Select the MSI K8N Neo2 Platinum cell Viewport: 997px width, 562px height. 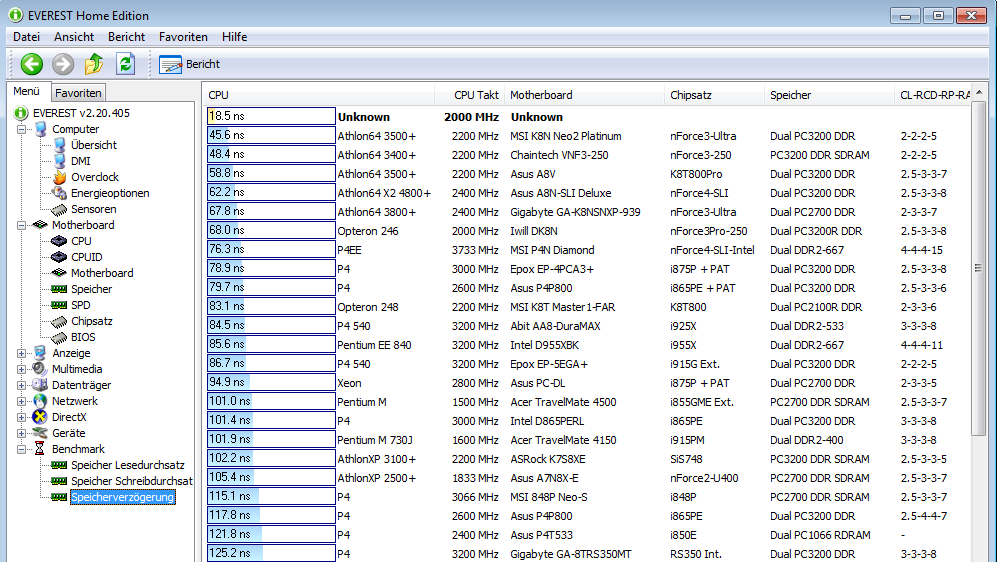566,136
